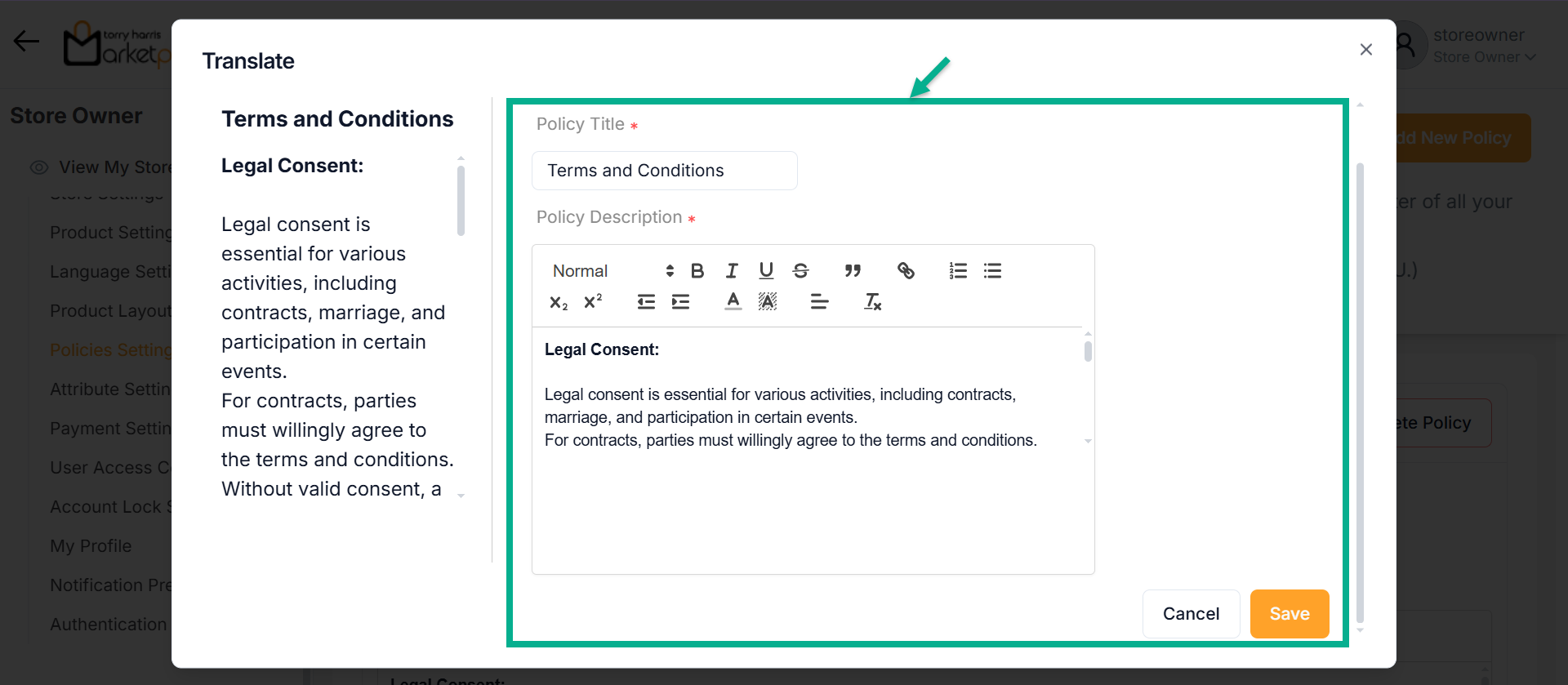Image resolution: width=1568 pixels, height=685 pixels.
Task: Increase indent of the paragraph
Action: pos(680,302)
